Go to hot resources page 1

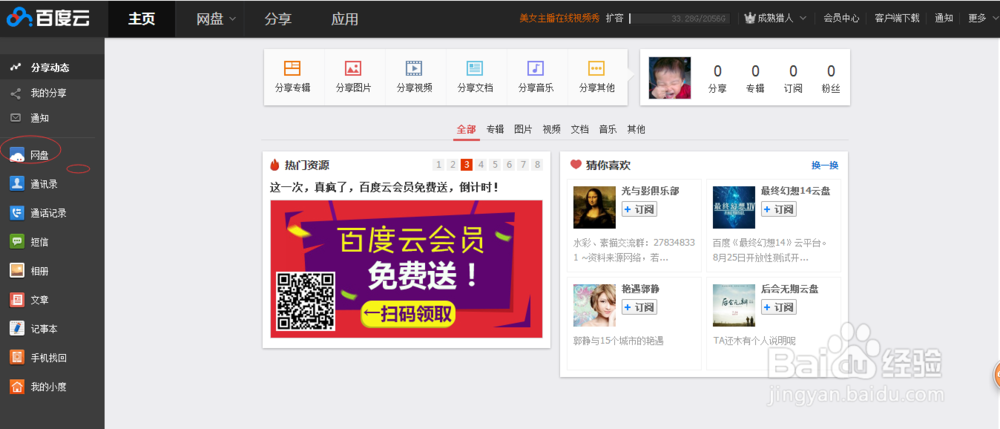tap(438, 165)
